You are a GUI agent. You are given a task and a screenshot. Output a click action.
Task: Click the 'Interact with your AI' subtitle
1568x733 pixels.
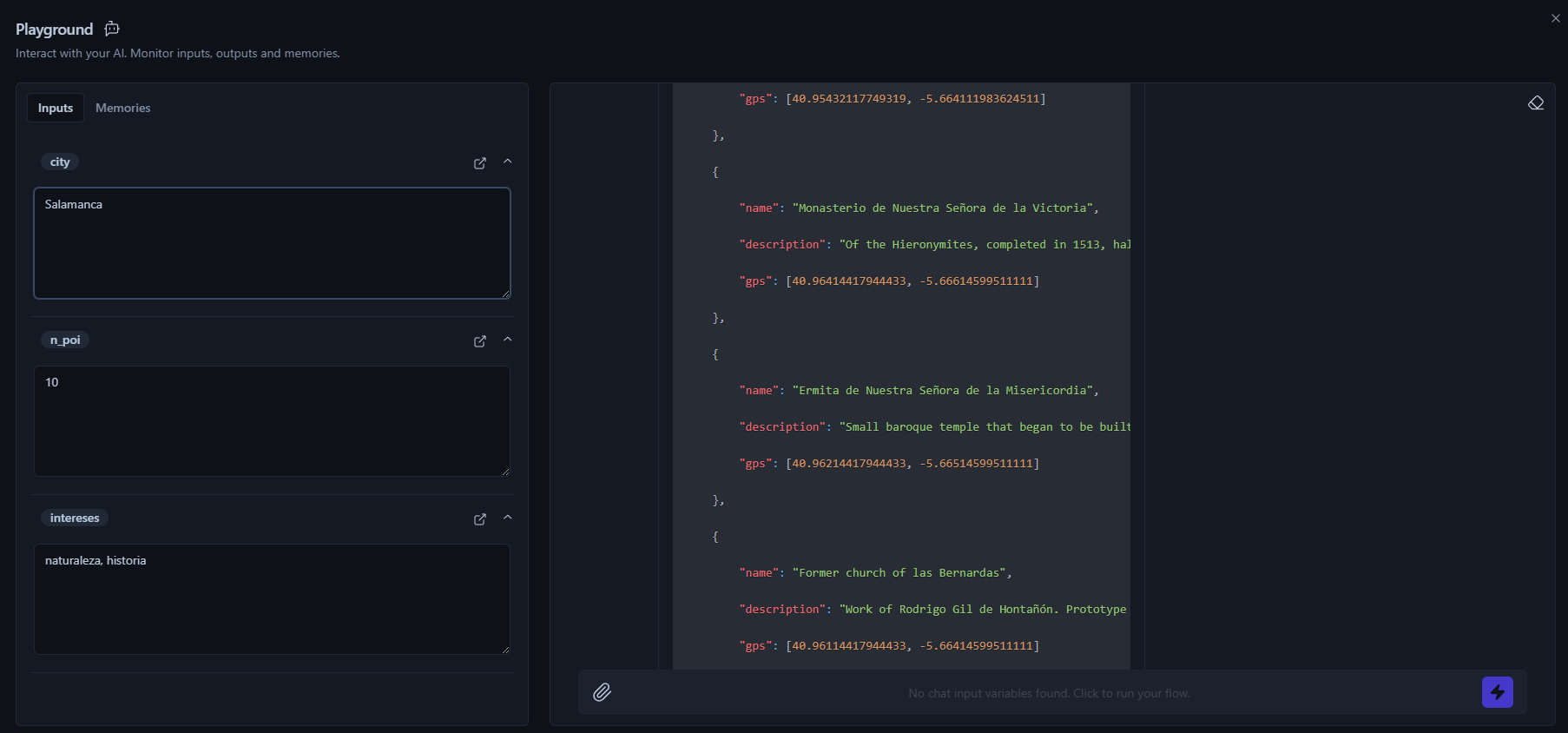point(178,53)
